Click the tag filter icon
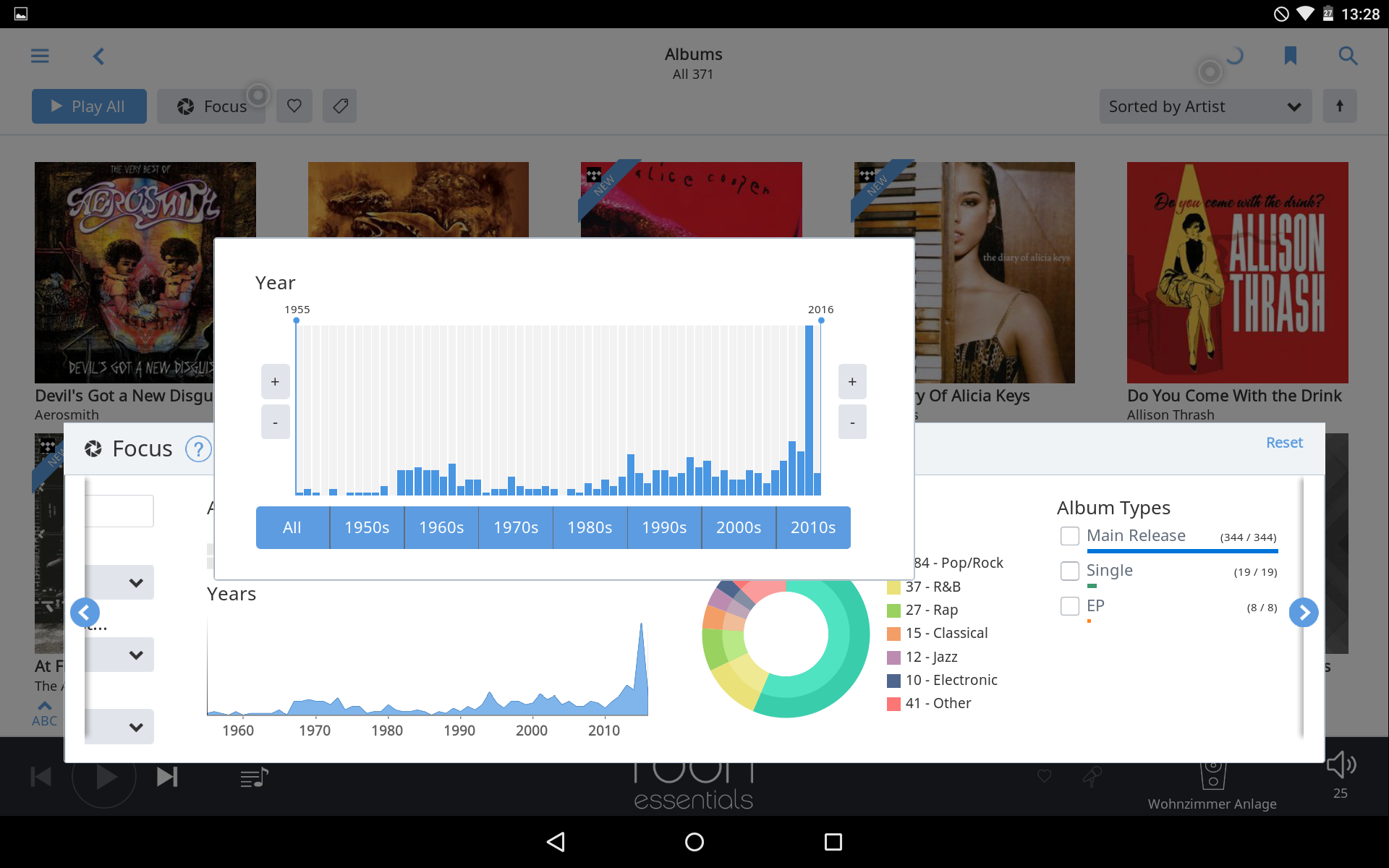1389x868 pixels. pos(340,106)
